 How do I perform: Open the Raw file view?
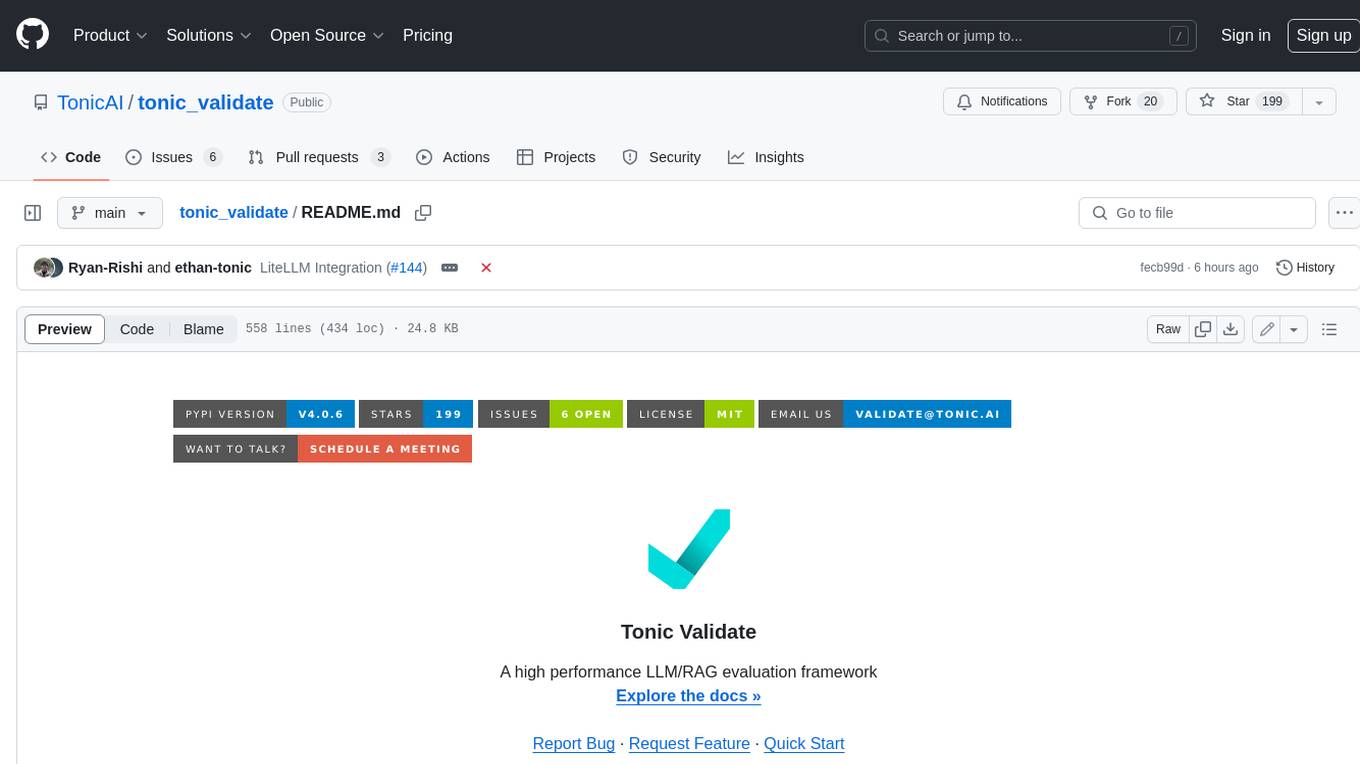[1168, 329]
